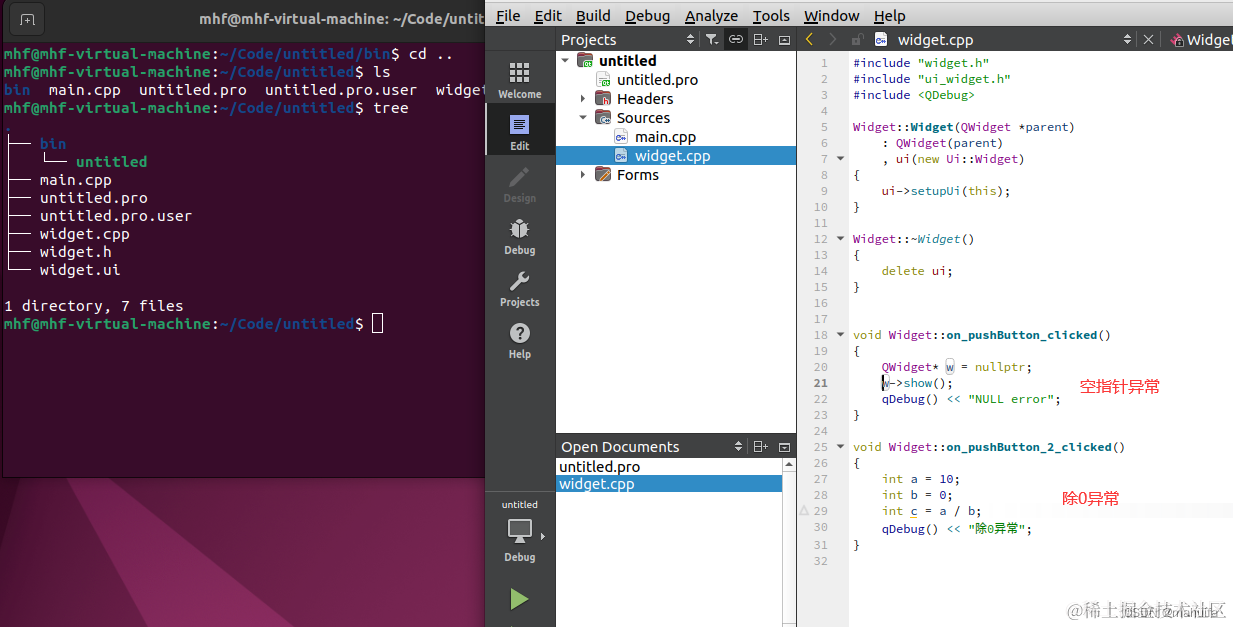
Task: Run the project with green play button
Action: click(518, 598)
